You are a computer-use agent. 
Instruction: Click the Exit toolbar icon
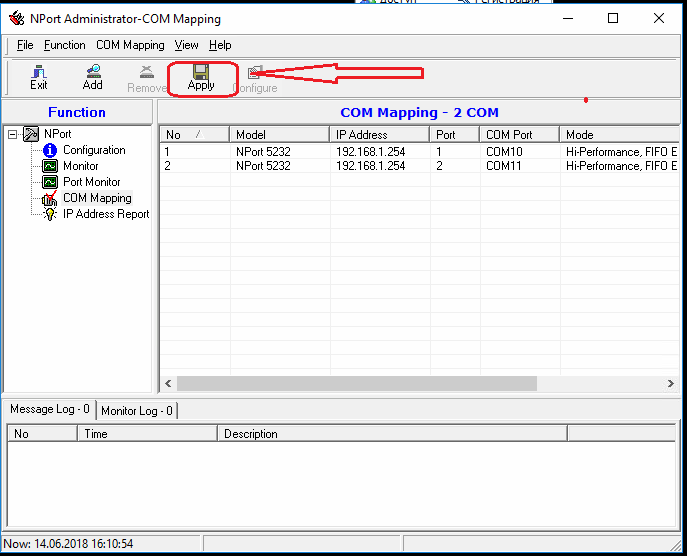[x=38, y=77]
